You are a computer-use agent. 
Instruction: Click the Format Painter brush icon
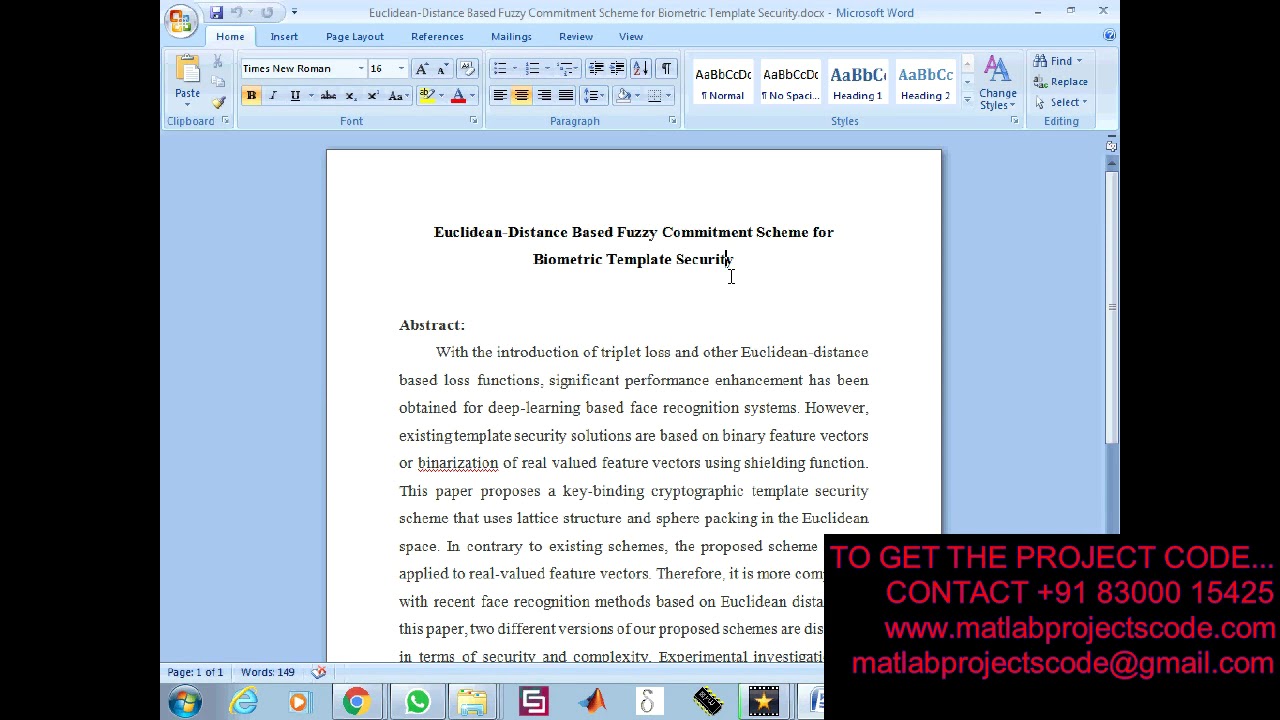click(218, 102)
